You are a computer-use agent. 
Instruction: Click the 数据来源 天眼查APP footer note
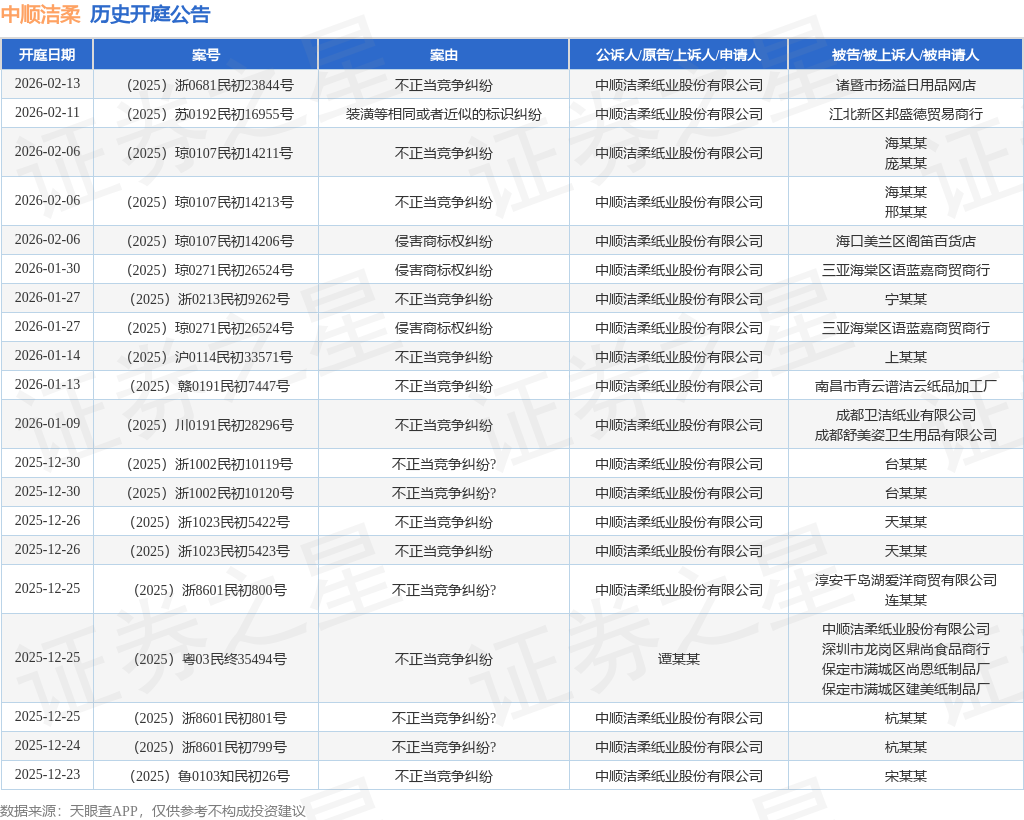coord(153,811)
